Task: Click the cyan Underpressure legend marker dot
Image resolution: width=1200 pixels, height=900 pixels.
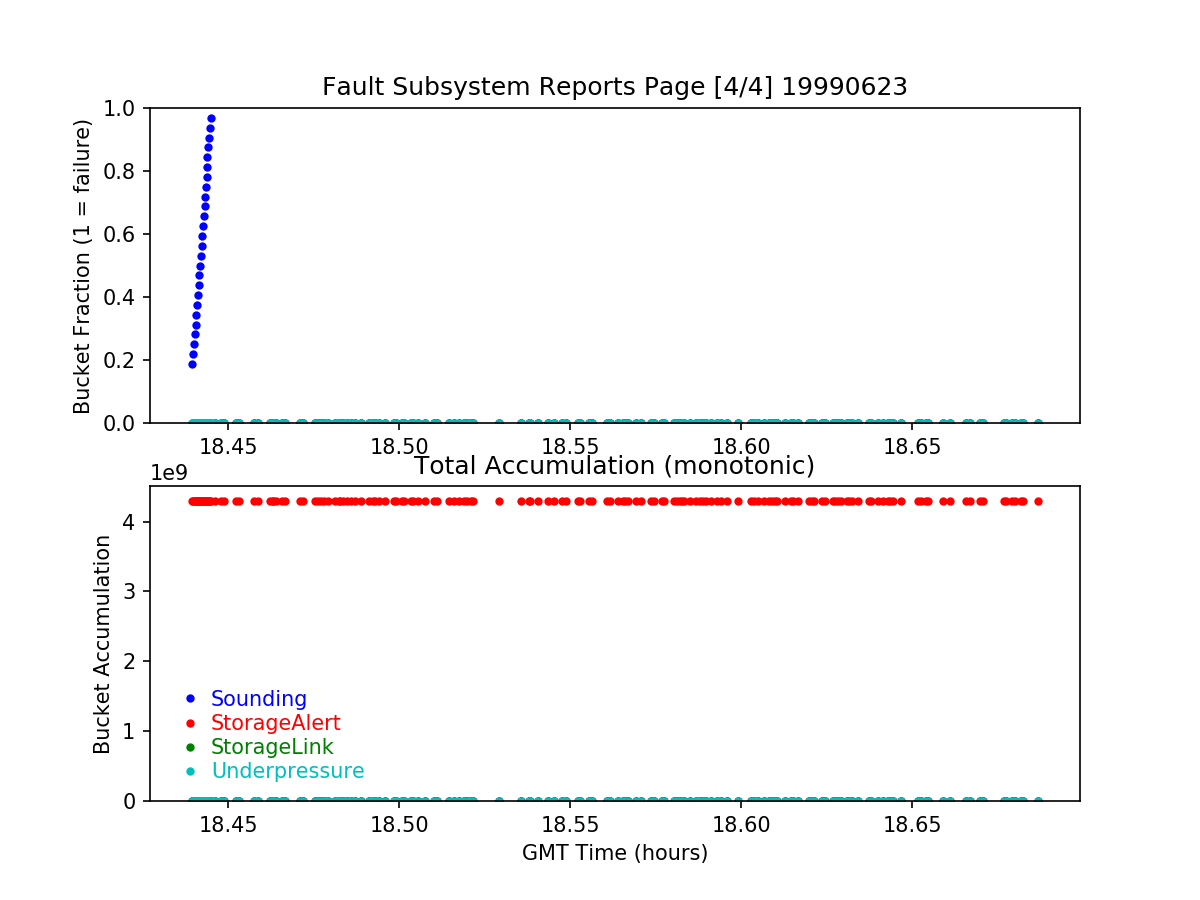Action: pos(190,771)
